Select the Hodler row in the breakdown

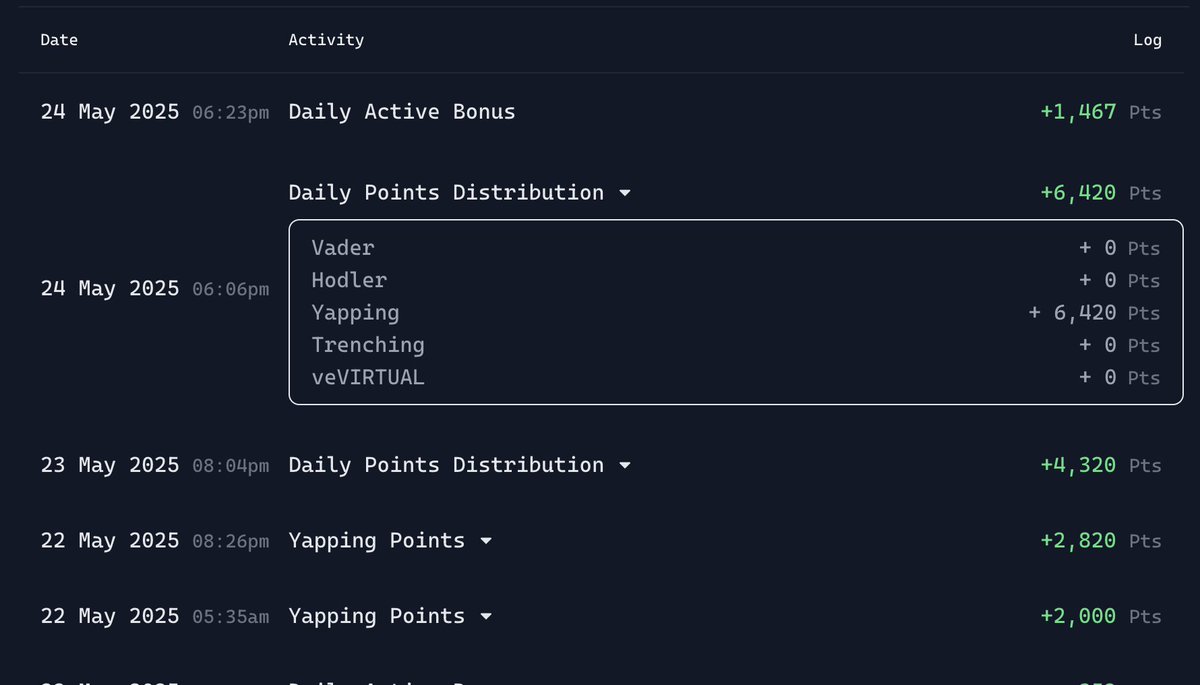pos(736,281)
